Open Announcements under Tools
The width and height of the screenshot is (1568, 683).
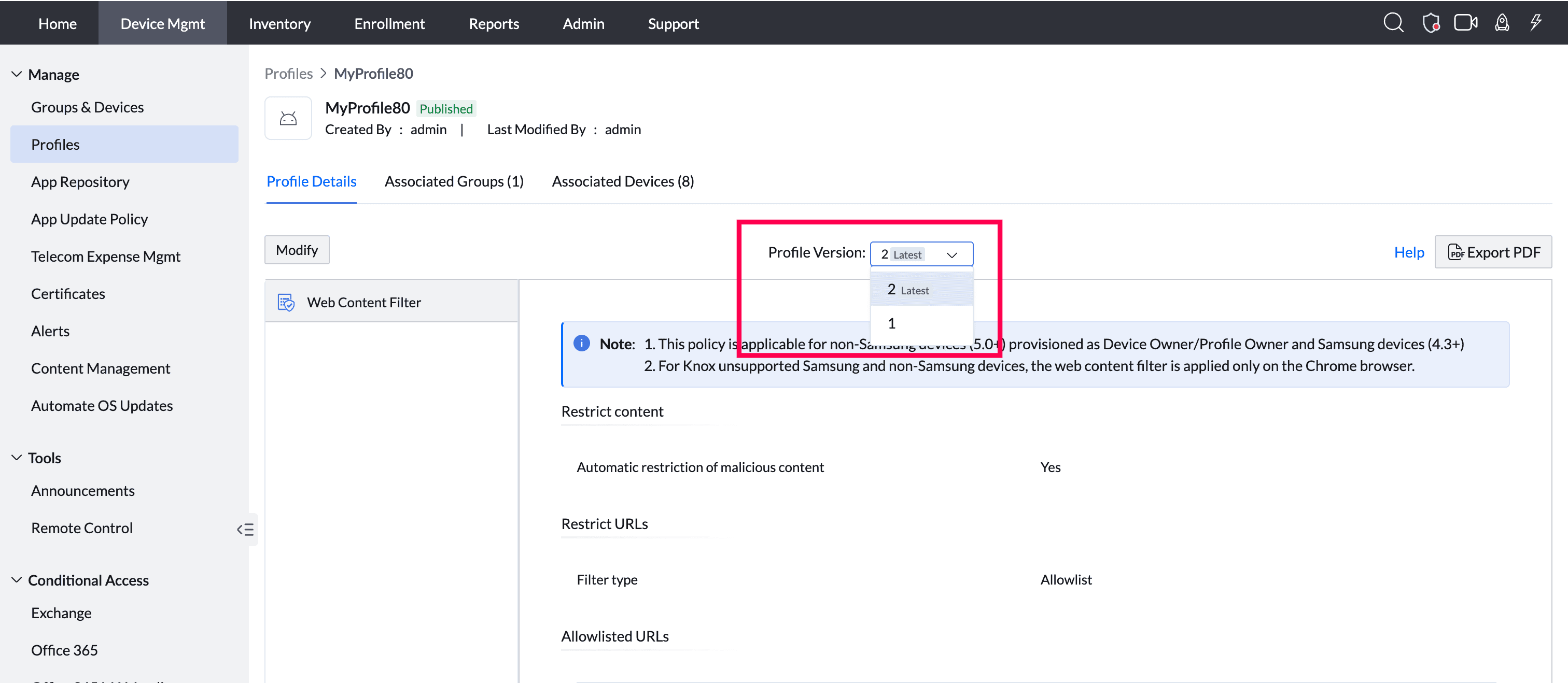click(x=83, y=491)
